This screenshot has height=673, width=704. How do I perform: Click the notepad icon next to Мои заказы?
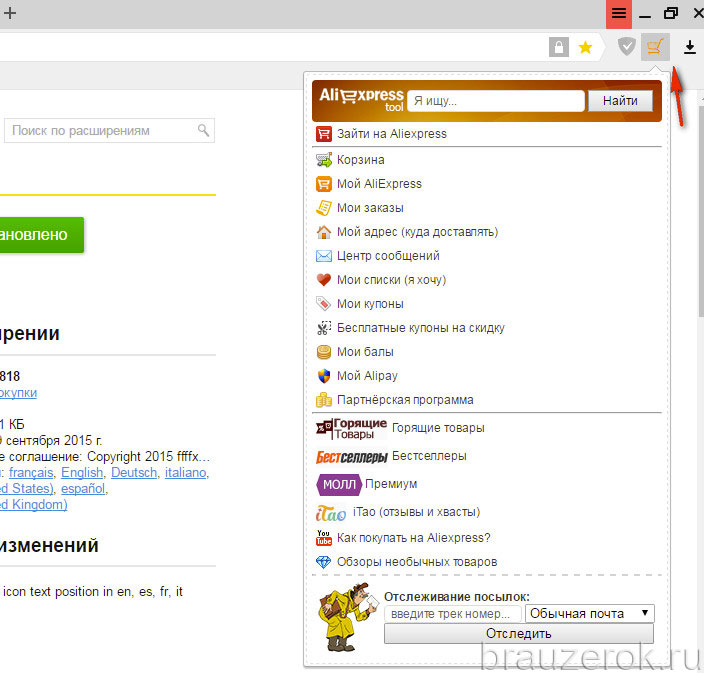(x=323, y=208)
